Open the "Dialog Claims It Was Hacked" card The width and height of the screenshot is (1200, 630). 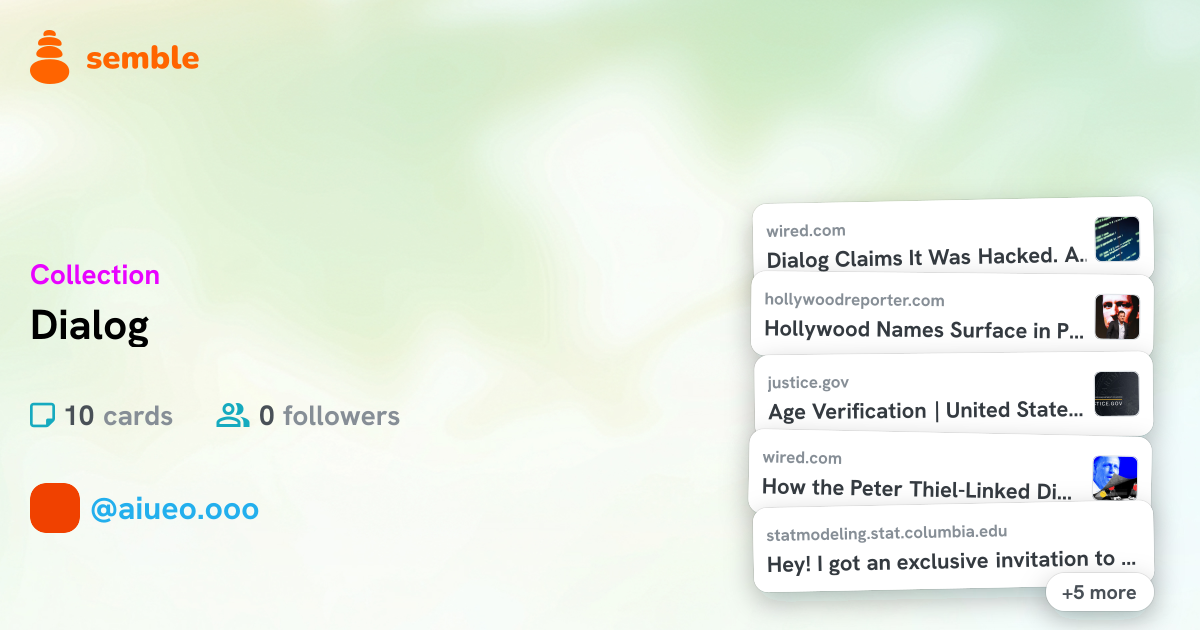pyautogui.click(x=952, y=239)
